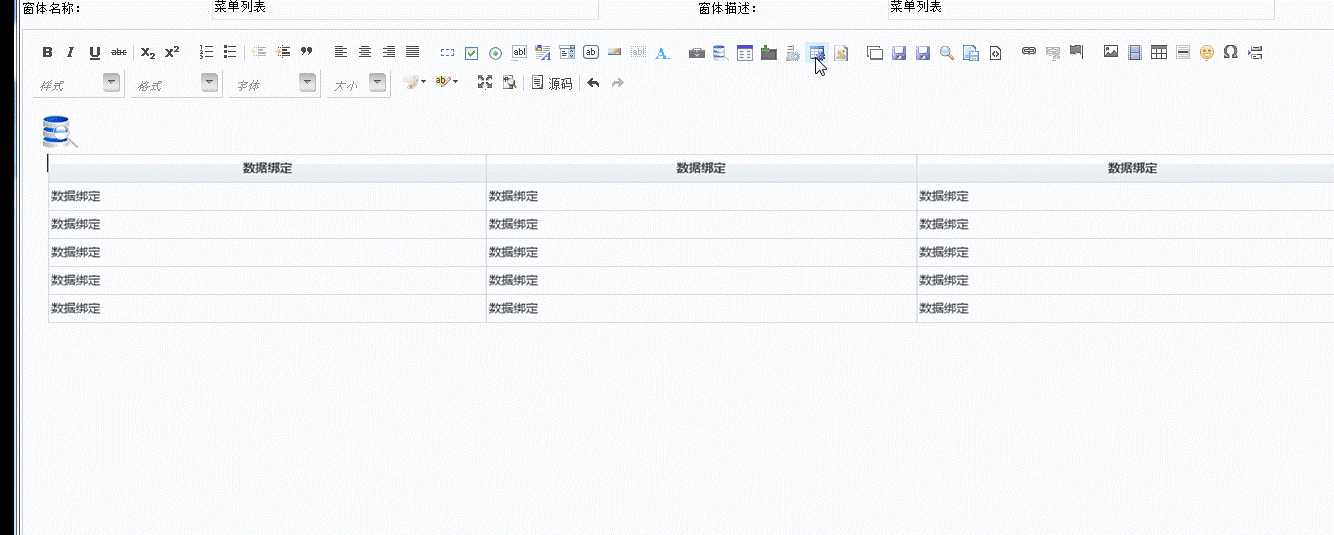Click the 窗体描述 input field
The image size is (1334, 535).
pyautogui.click(x=1080, y=8)
